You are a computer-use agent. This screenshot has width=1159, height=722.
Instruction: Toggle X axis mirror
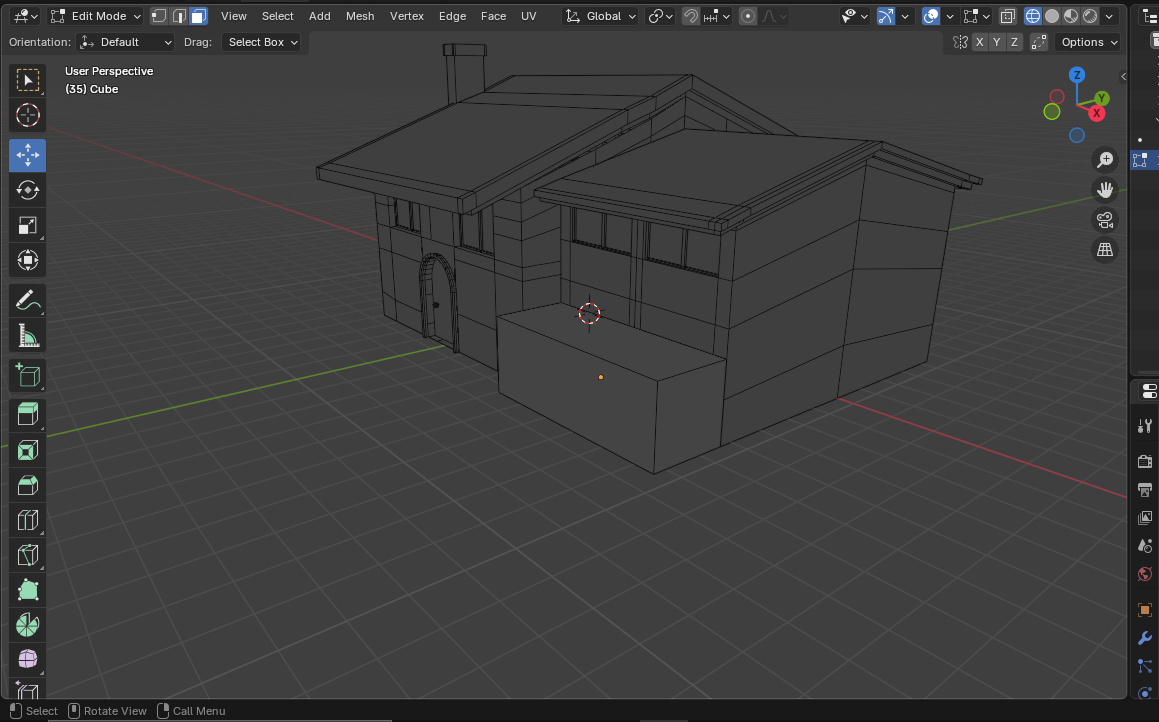tap(979, 42)
